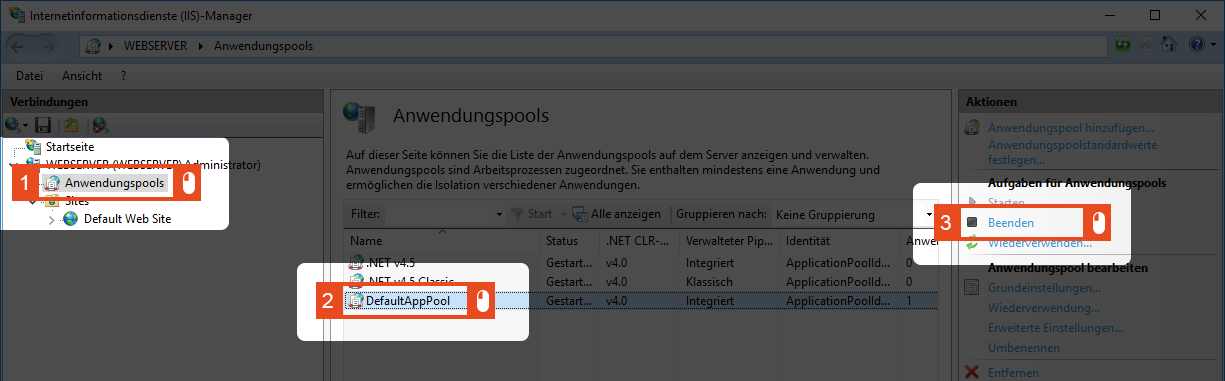Screen dimensions: 1225x381
Task: Click the Anwendungspools tree node icon
Action: click(x=52, y=183)
